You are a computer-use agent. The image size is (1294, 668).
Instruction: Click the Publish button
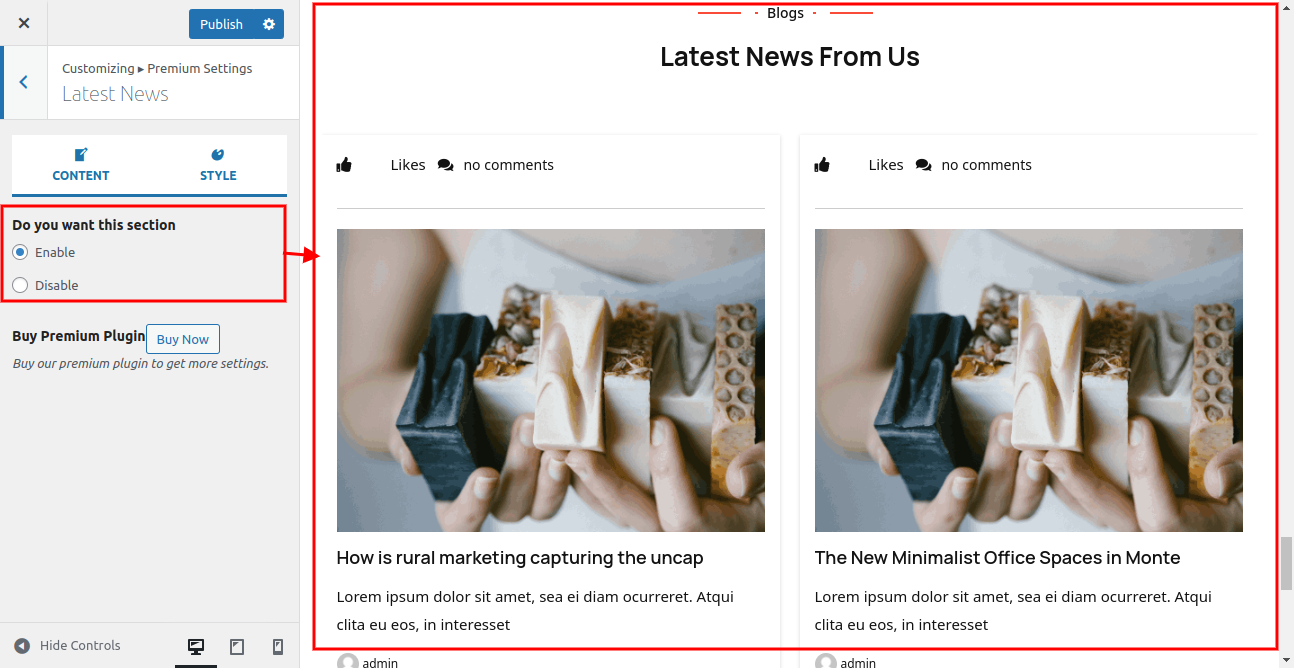(222, 24)
